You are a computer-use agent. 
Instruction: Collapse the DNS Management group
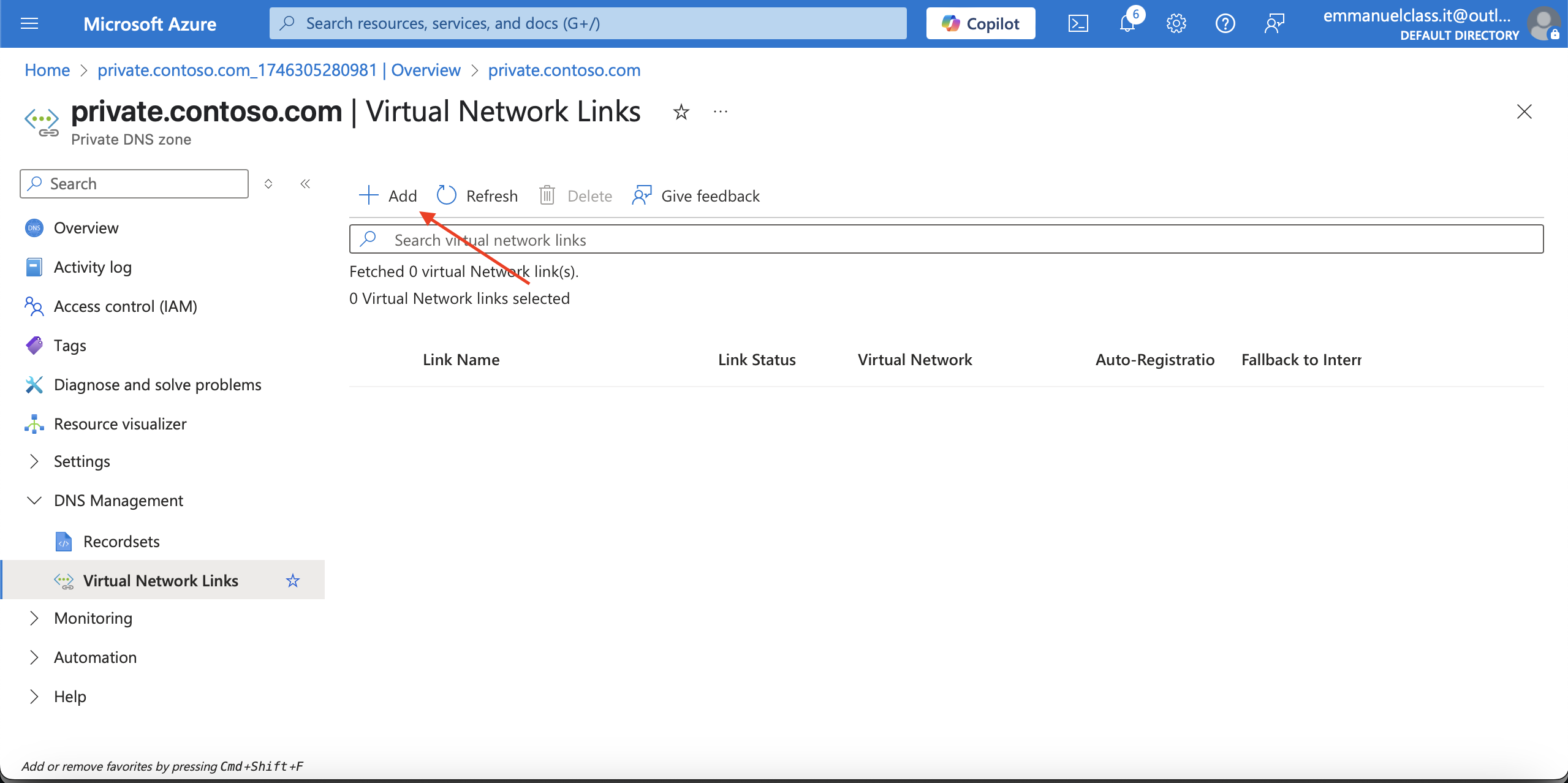[x=34, y=501]
